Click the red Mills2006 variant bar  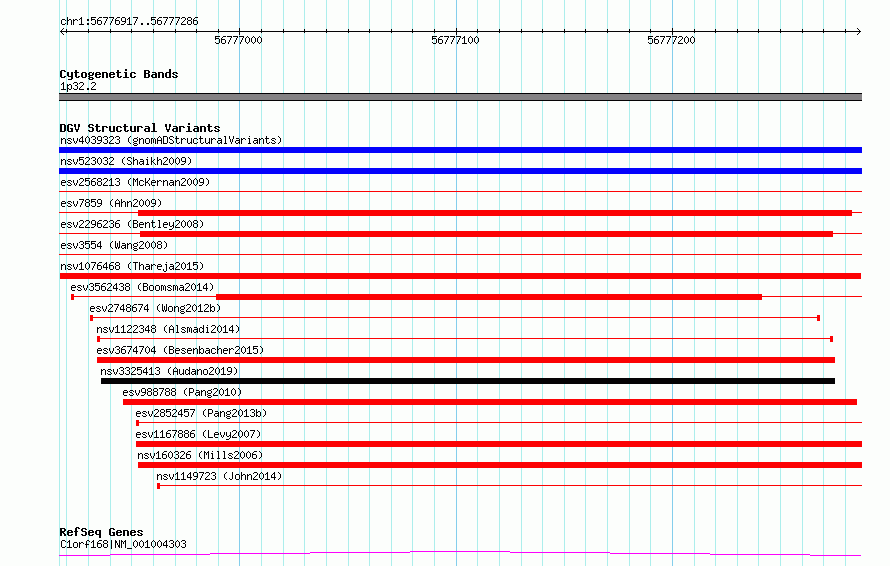tap(500, 465)
